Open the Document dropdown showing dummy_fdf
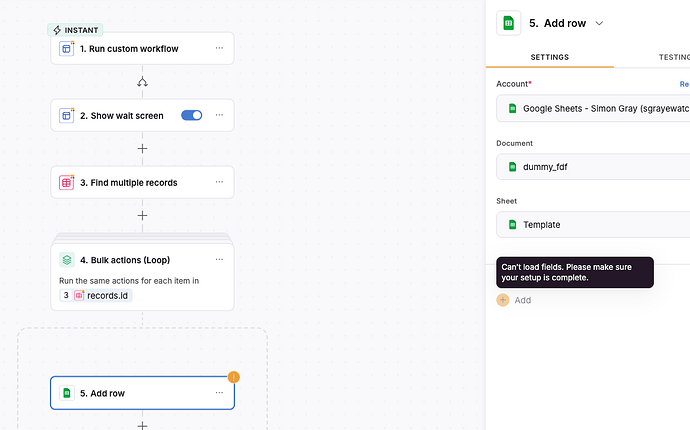The width and height of the screenshot is (690, 430). click(595, 167)
